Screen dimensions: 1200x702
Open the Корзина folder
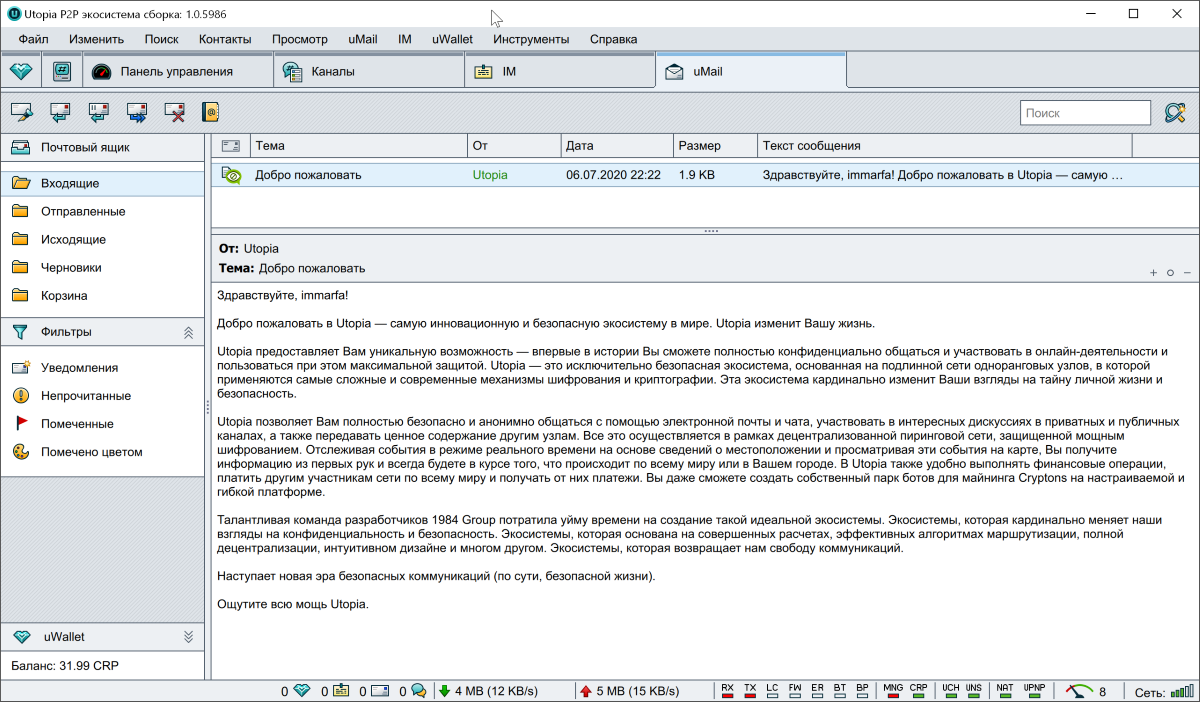102,296
